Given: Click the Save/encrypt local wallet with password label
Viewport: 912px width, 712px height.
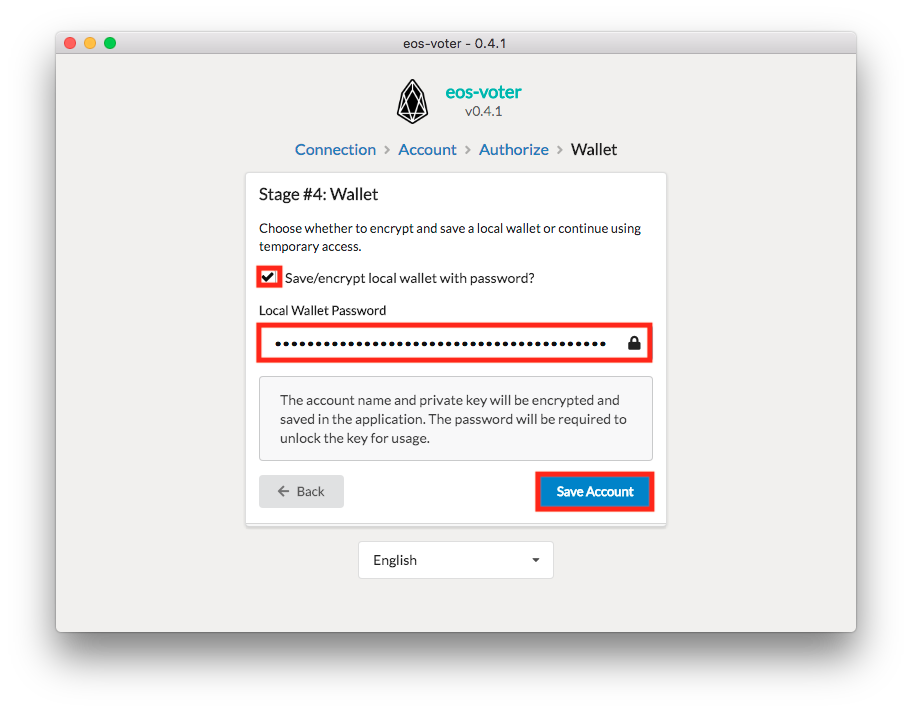Looking at the screenshot, I should pyautogui.click(x=409, y=279).
